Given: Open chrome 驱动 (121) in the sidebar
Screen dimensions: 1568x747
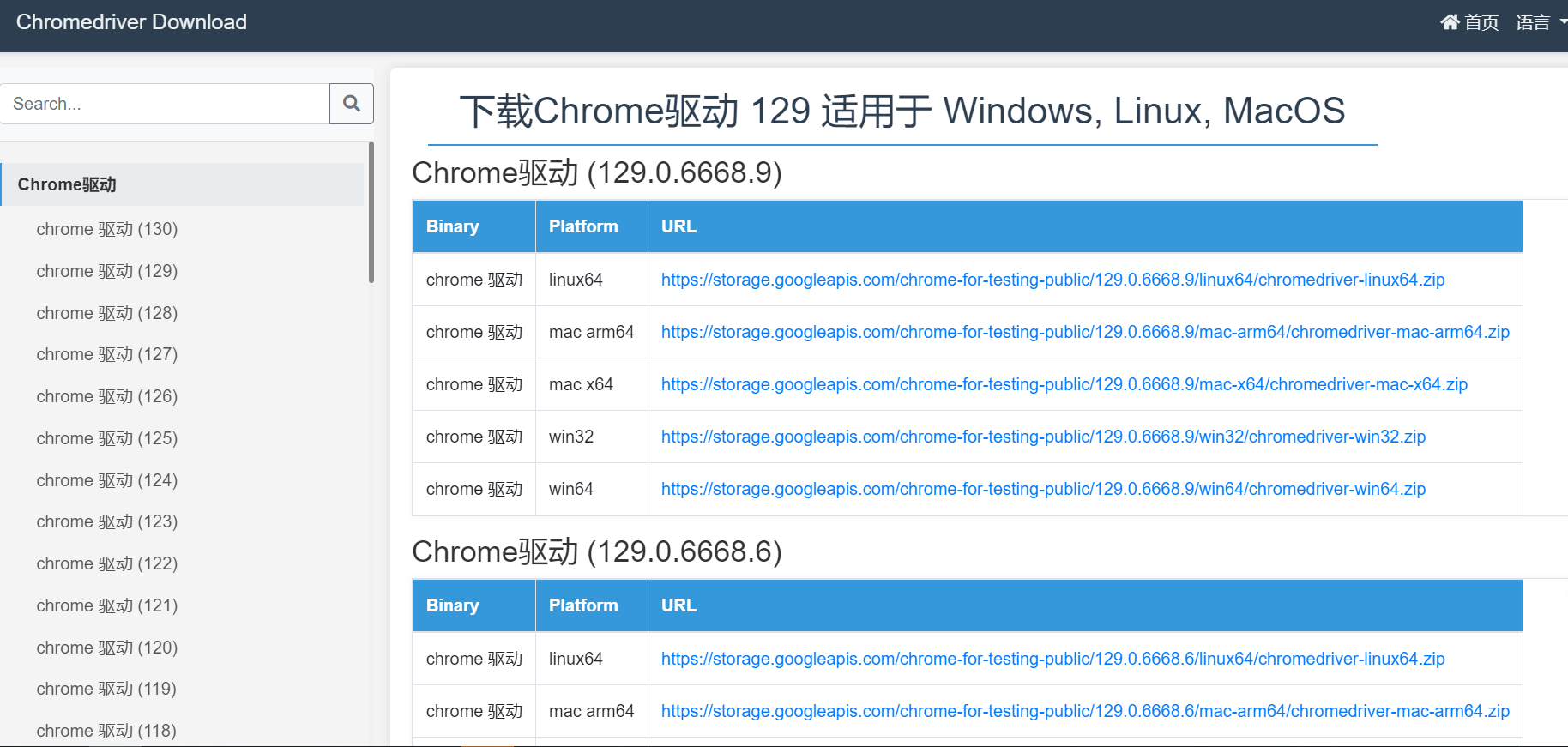Looking at the screenshot, I should (x=107, y=605).
